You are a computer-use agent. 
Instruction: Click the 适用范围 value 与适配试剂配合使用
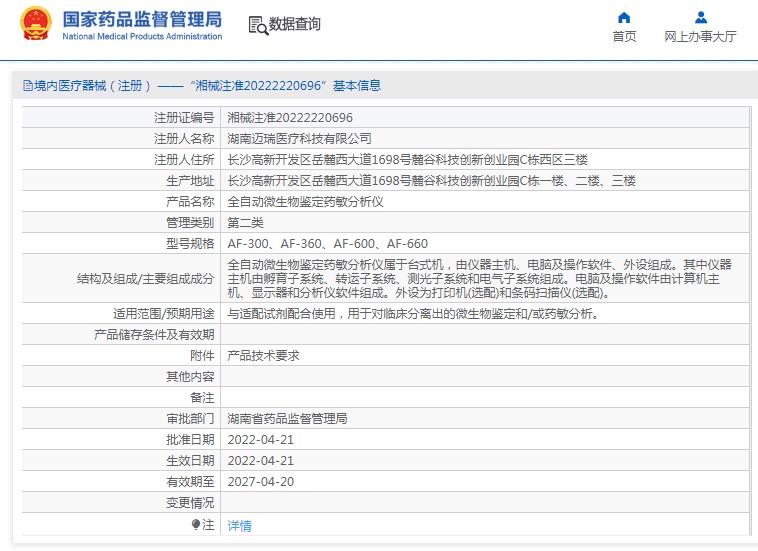coord(413,314)
